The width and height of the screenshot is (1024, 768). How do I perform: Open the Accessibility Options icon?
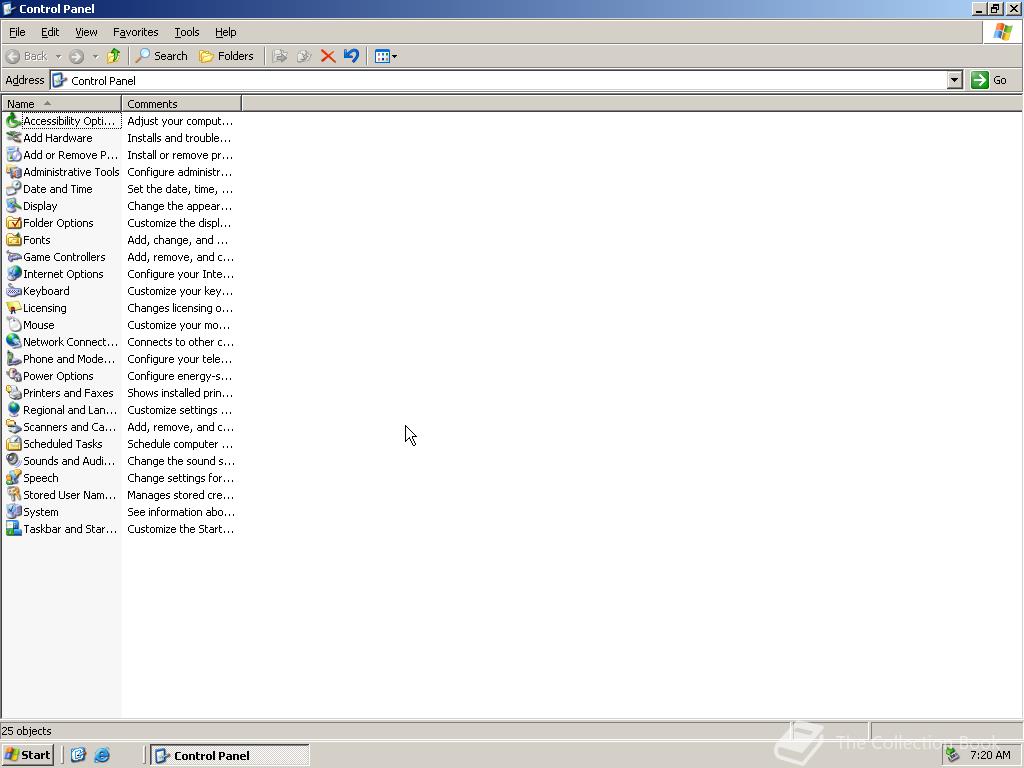click(13, 121)
